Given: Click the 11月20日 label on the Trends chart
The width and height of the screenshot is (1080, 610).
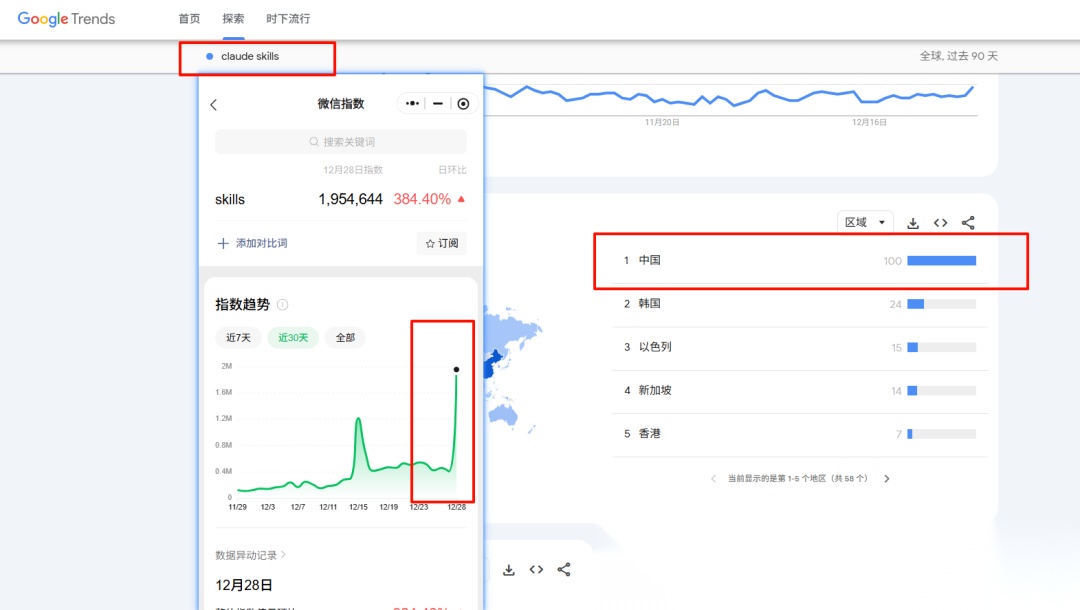Looking at the screenshot, I should click(x=662, y=122).
